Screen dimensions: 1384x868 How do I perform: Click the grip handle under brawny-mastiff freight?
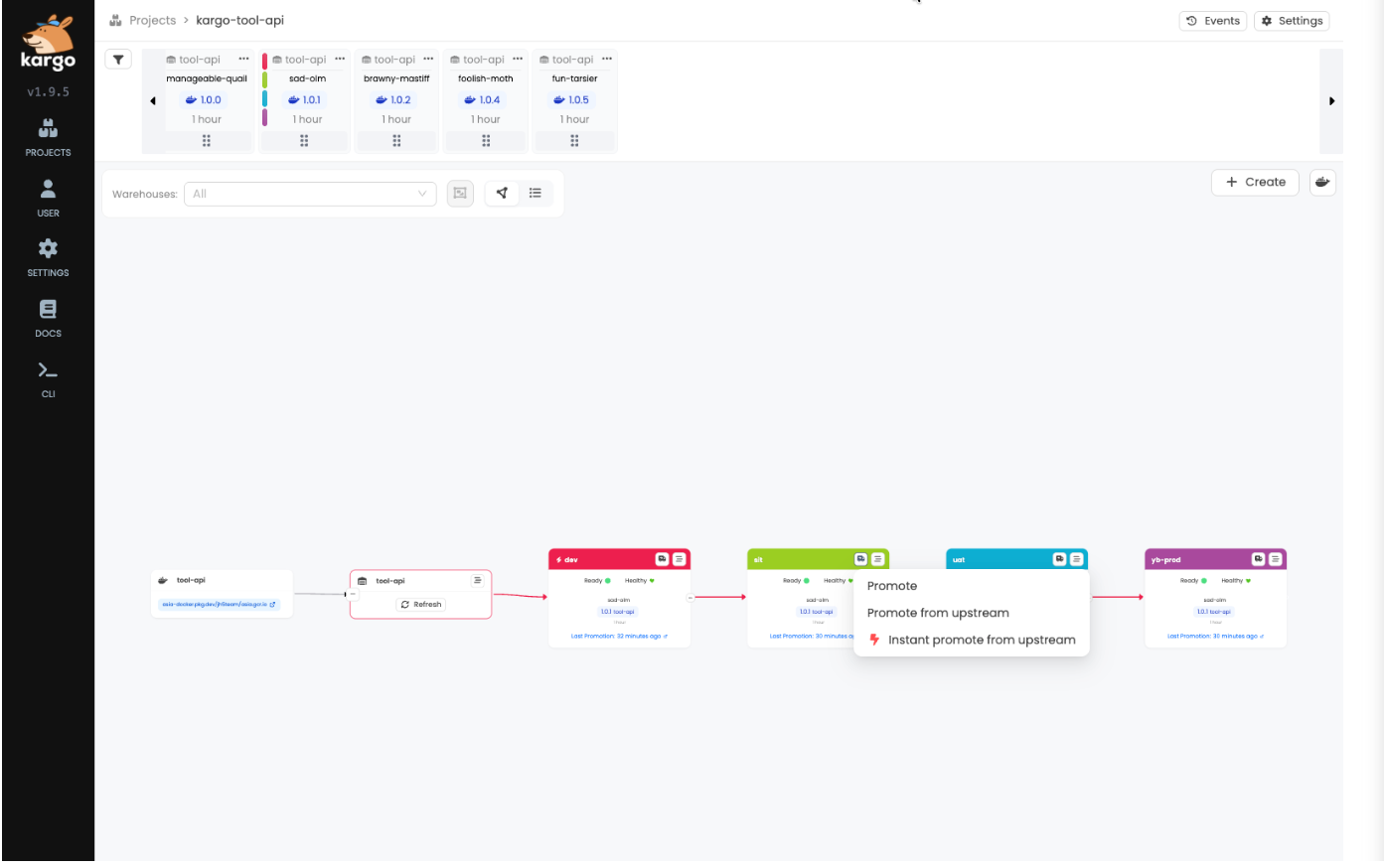(396, 141)
